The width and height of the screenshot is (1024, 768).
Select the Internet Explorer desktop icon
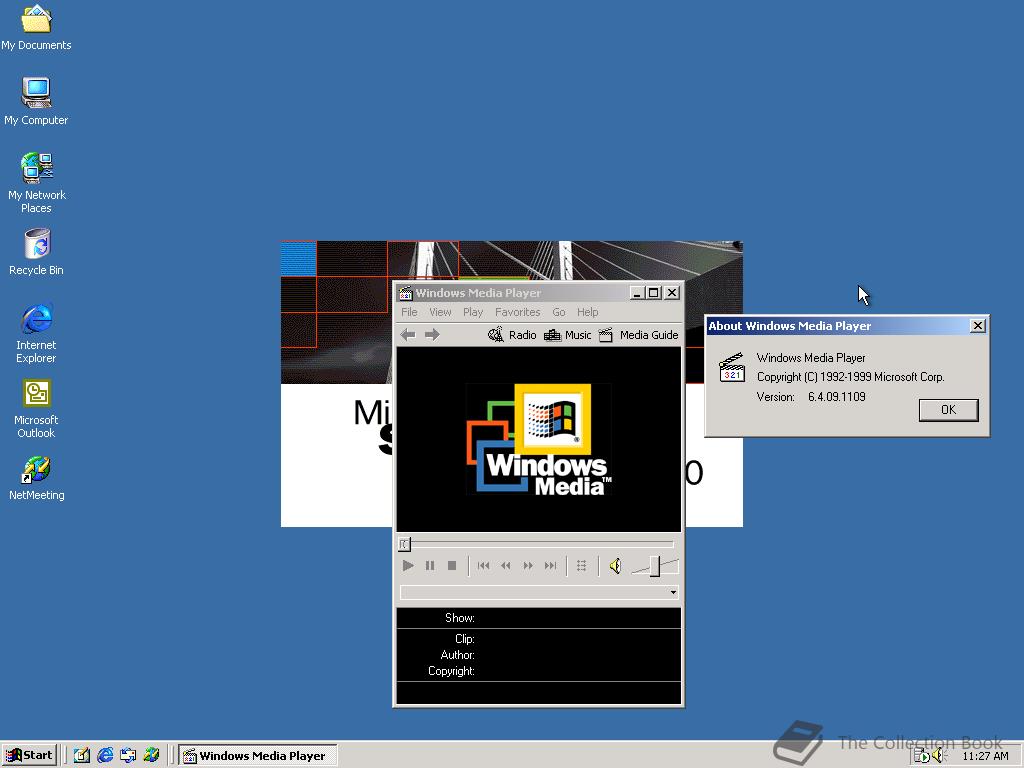pos(37,333)
